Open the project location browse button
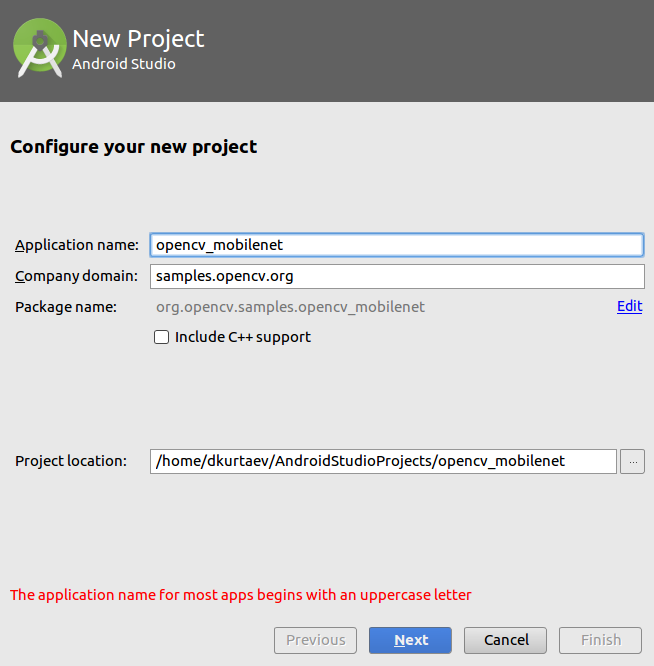This screenshot has height=666, width=654. (x=632, y=461)
